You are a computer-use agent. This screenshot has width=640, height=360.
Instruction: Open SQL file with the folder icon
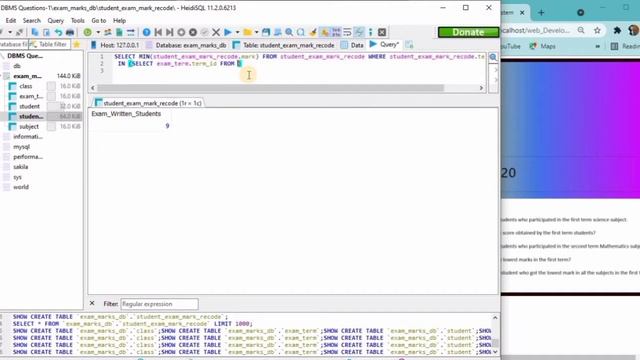click(x=247, y=32)
